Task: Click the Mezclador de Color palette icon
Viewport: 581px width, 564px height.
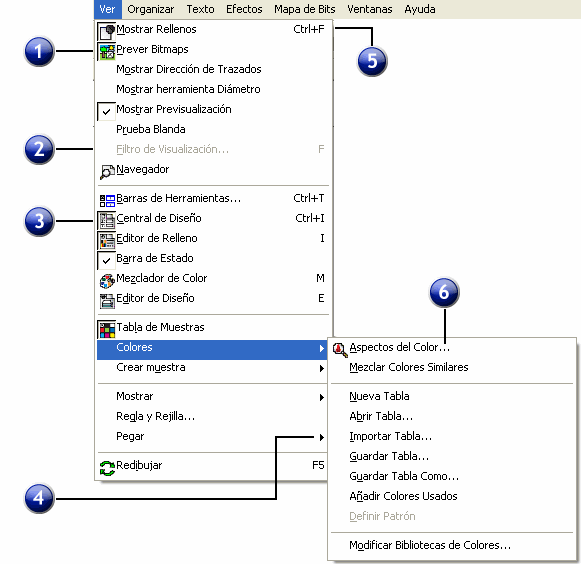Action: (x=107, y=280)
